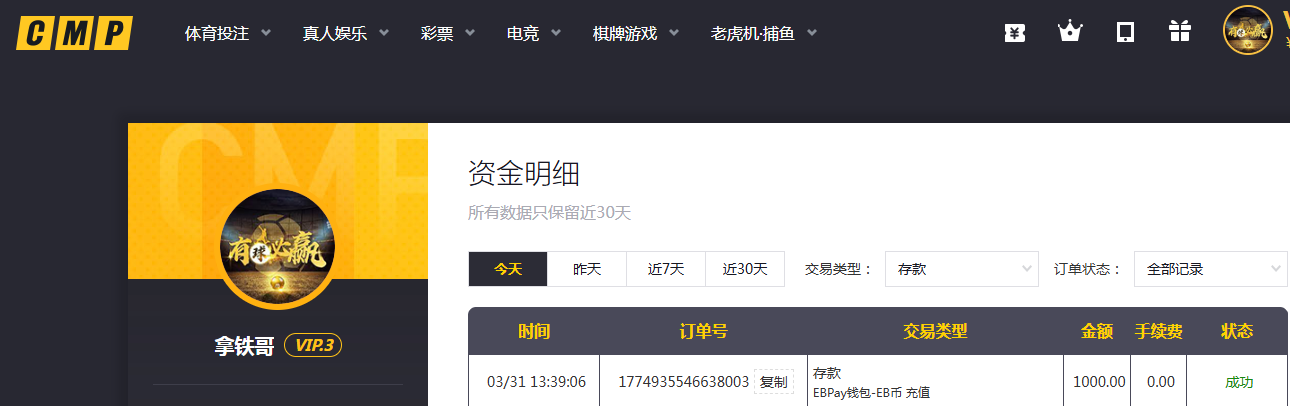Expand chevron next to 棋牌游戏
The height and width of the screenshot is (406, 1290).
click(x=674, y=33)
